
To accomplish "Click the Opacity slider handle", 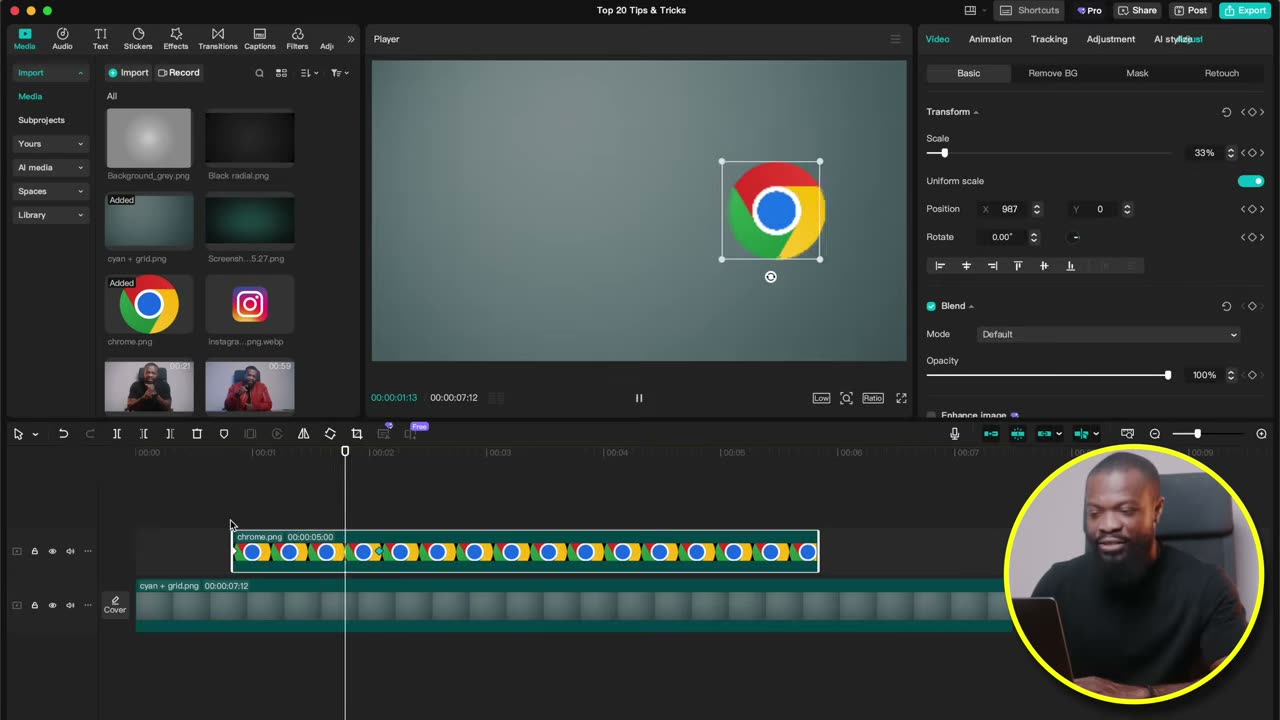I will click(x=1167, y=375).
